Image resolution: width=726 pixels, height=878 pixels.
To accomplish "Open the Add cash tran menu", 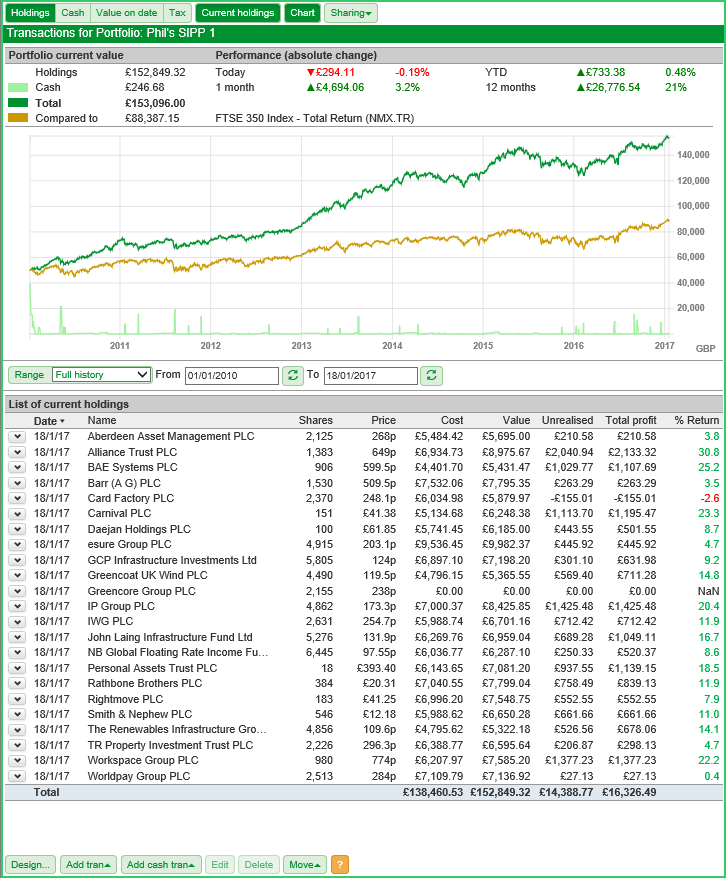I will tap(161, 865).
